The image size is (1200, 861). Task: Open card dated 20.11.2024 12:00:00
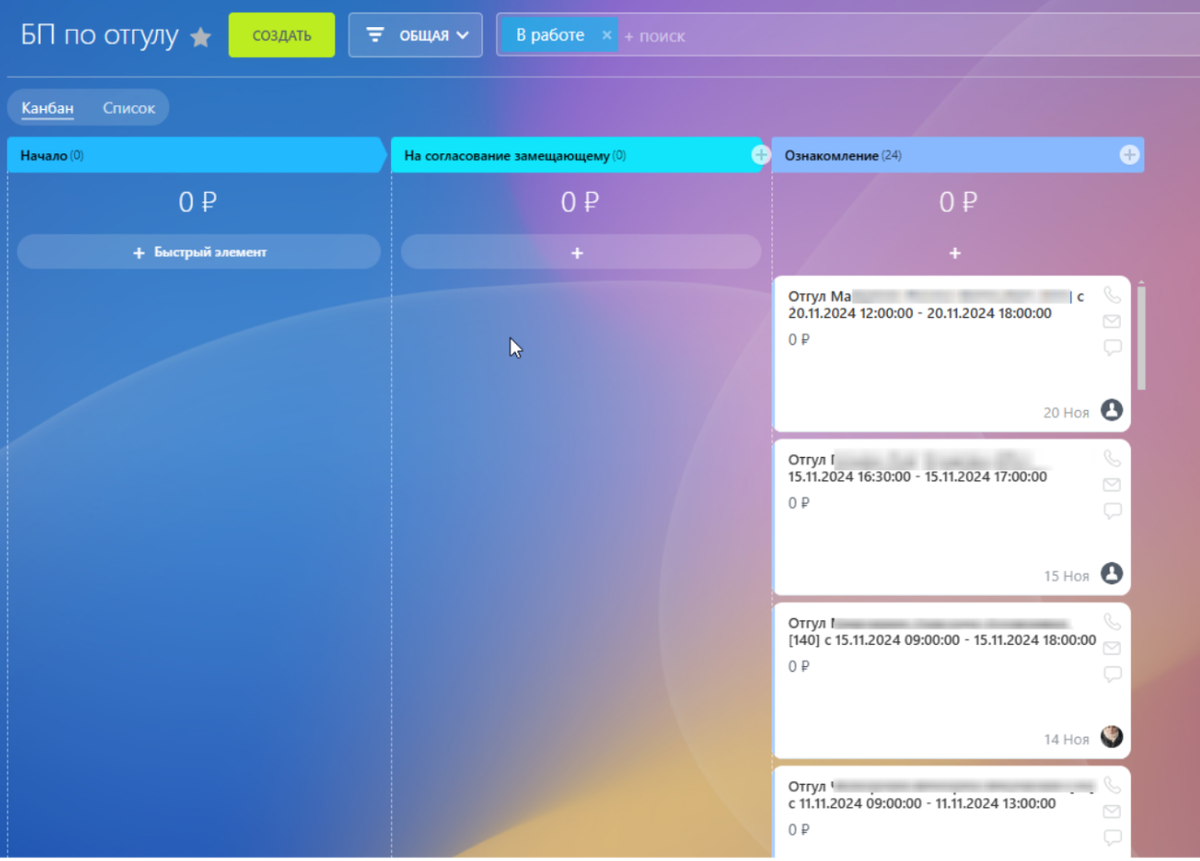(952, 354)
